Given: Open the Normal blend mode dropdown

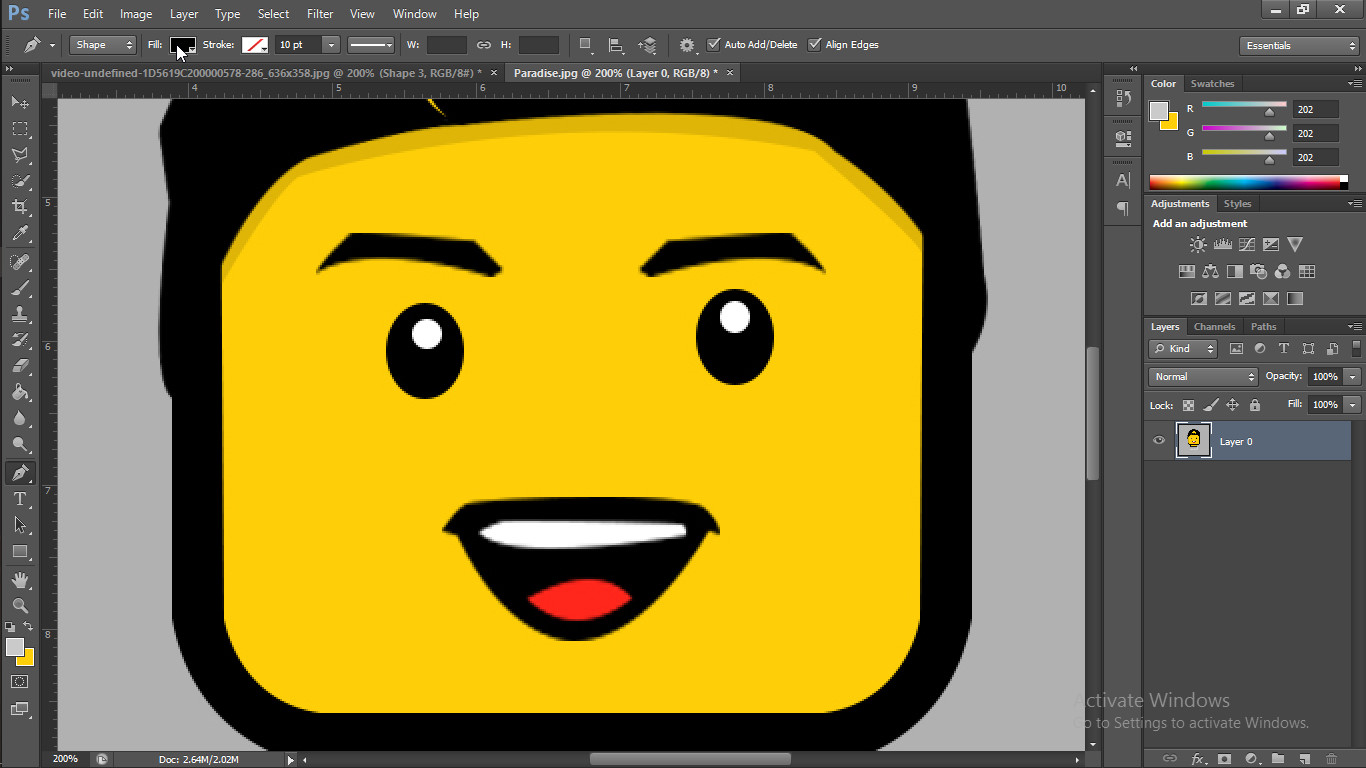Looking at the screenshot, I should coord(1202,376).
